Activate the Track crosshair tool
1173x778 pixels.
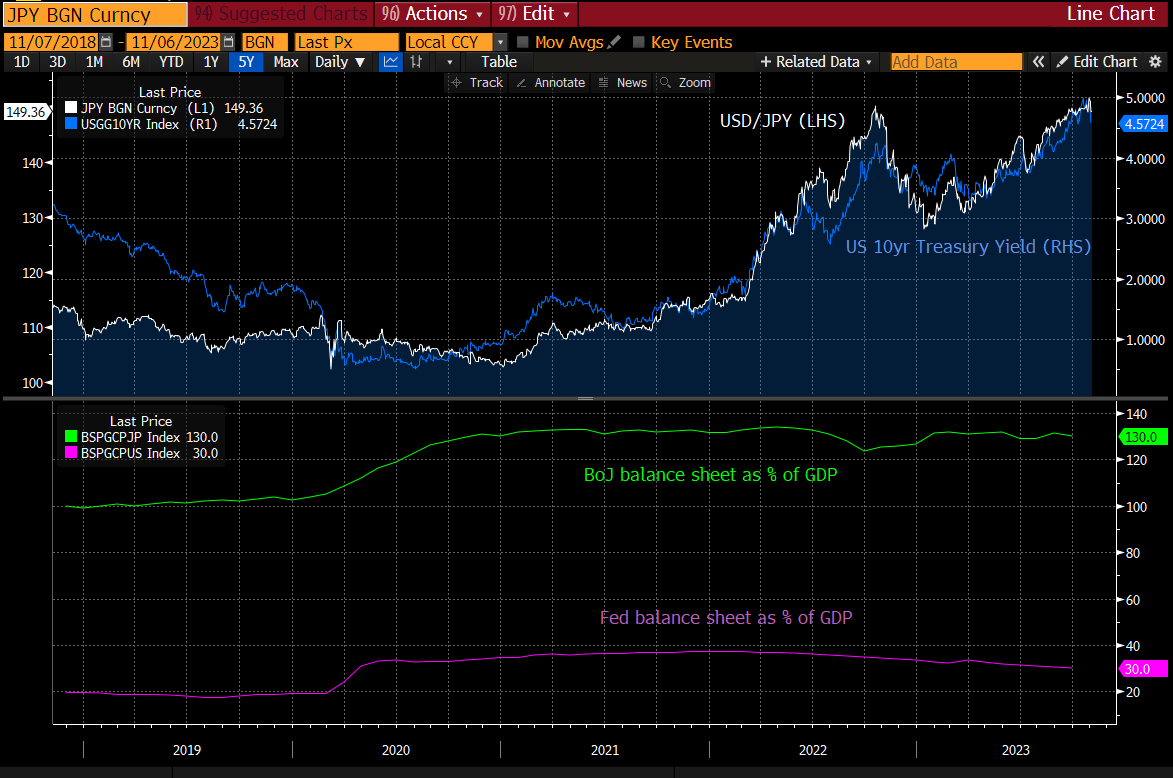pos(477,83)
